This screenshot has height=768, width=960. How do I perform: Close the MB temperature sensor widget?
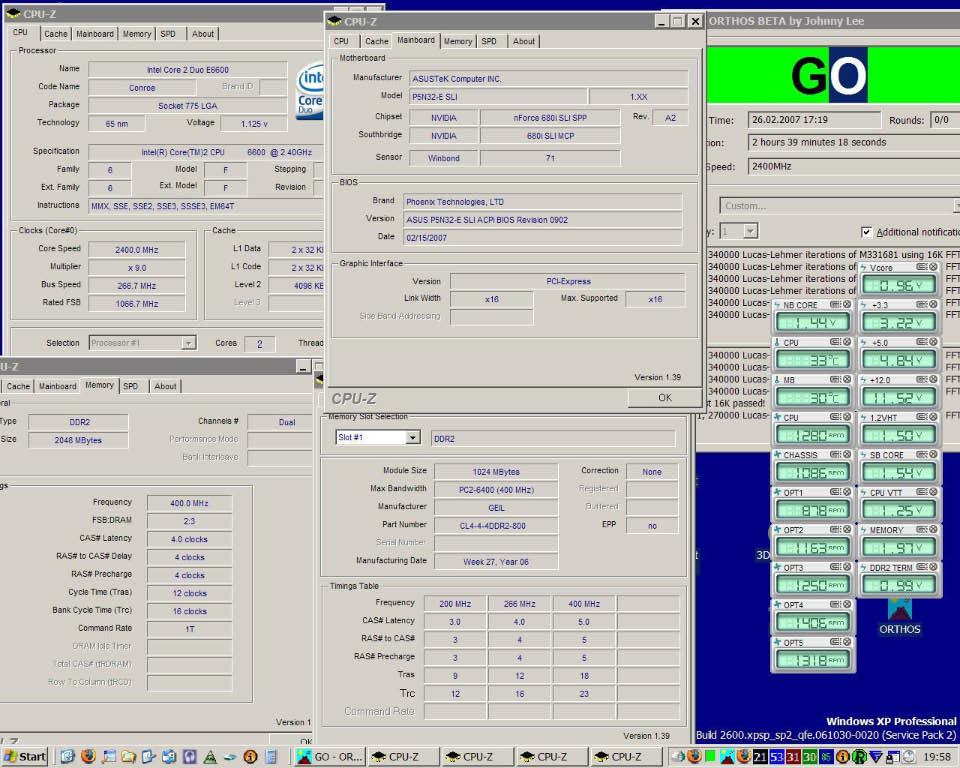pos(847,380)
